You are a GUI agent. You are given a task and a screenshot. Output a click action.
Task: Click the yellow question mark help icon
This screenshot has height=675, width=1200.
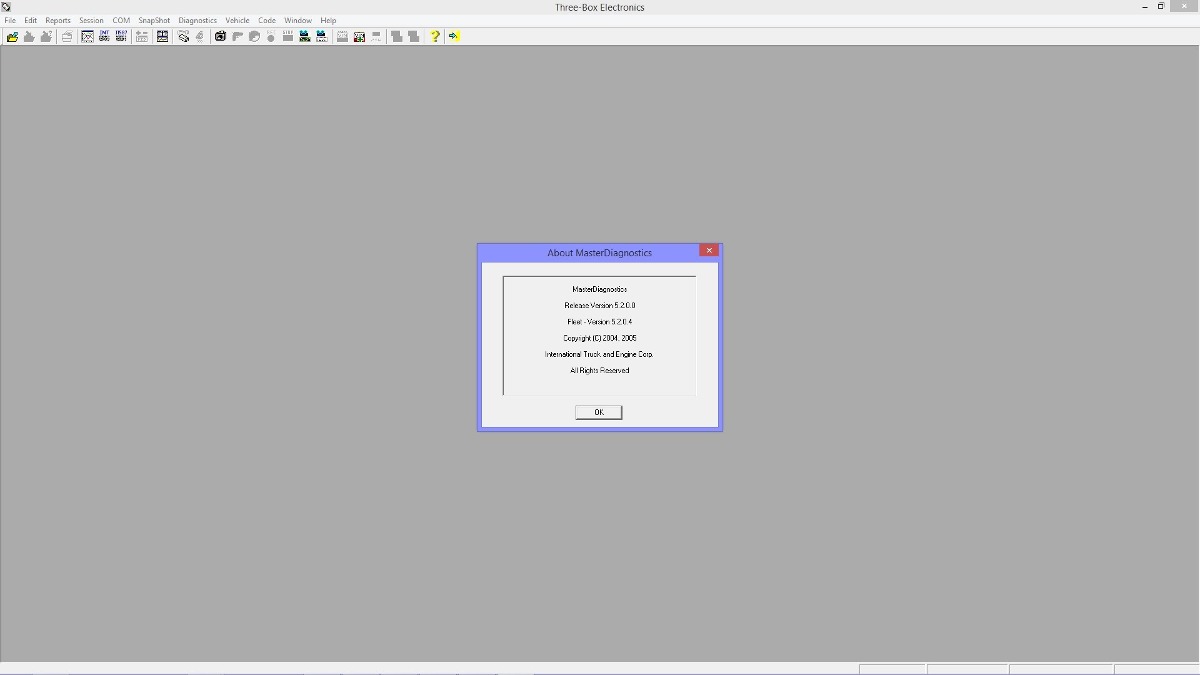pos(435,36)
